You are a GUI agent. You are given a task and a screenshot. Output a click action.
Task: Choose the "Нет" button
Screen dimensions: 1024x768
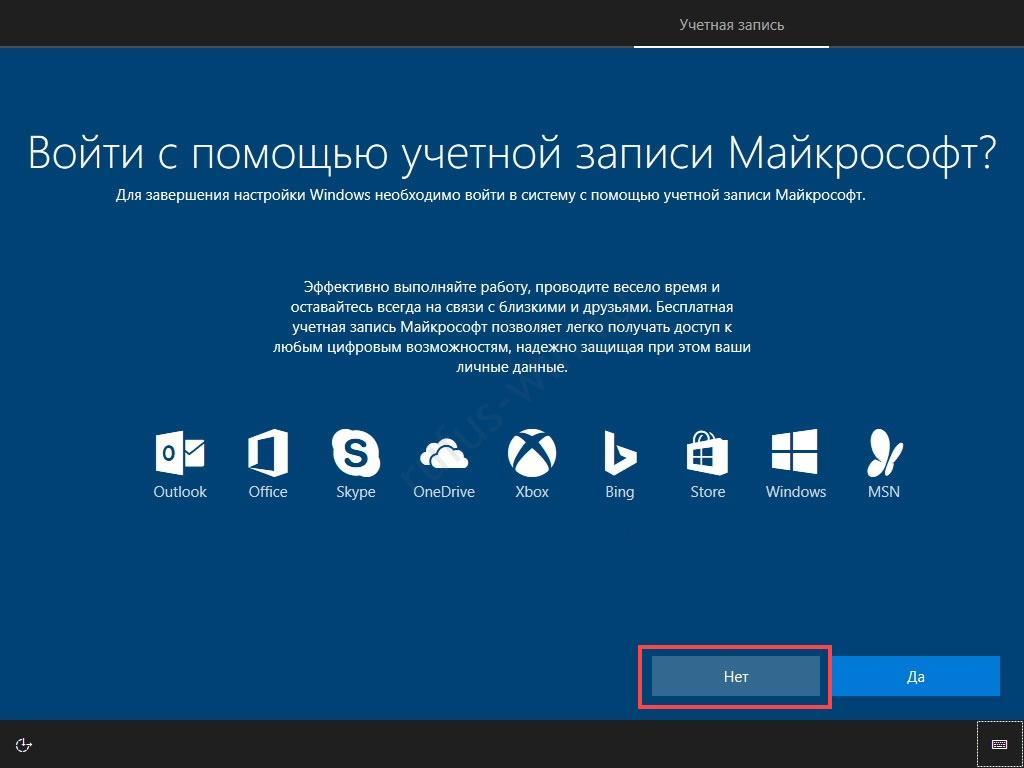tap(736, 676)
